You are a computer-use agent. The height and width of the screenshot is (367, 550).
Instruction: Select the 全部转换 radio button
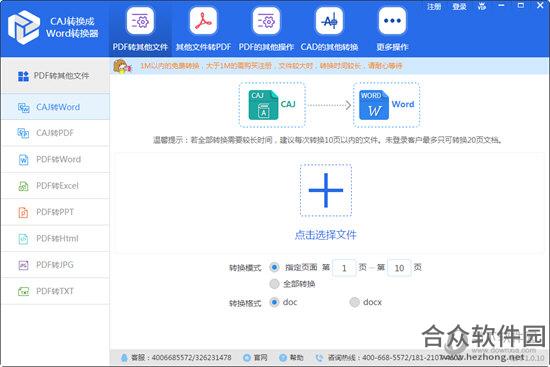[x=274, y=283]
